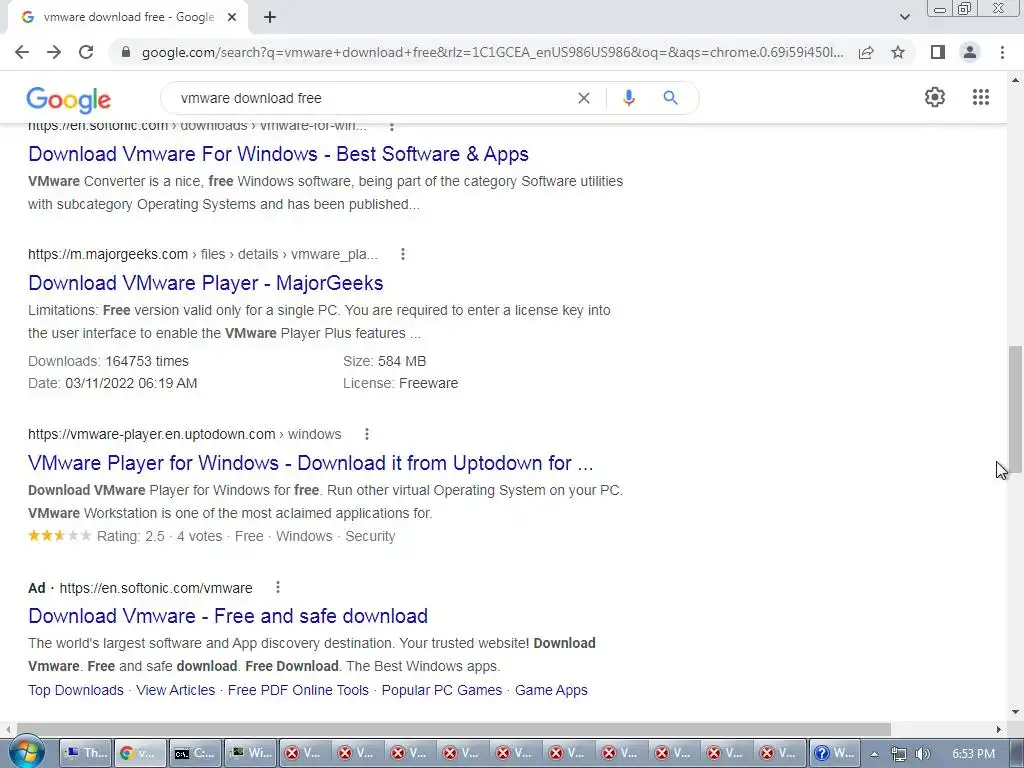Open the new tab plus button

pyautogui.click(x=270, y=18)
